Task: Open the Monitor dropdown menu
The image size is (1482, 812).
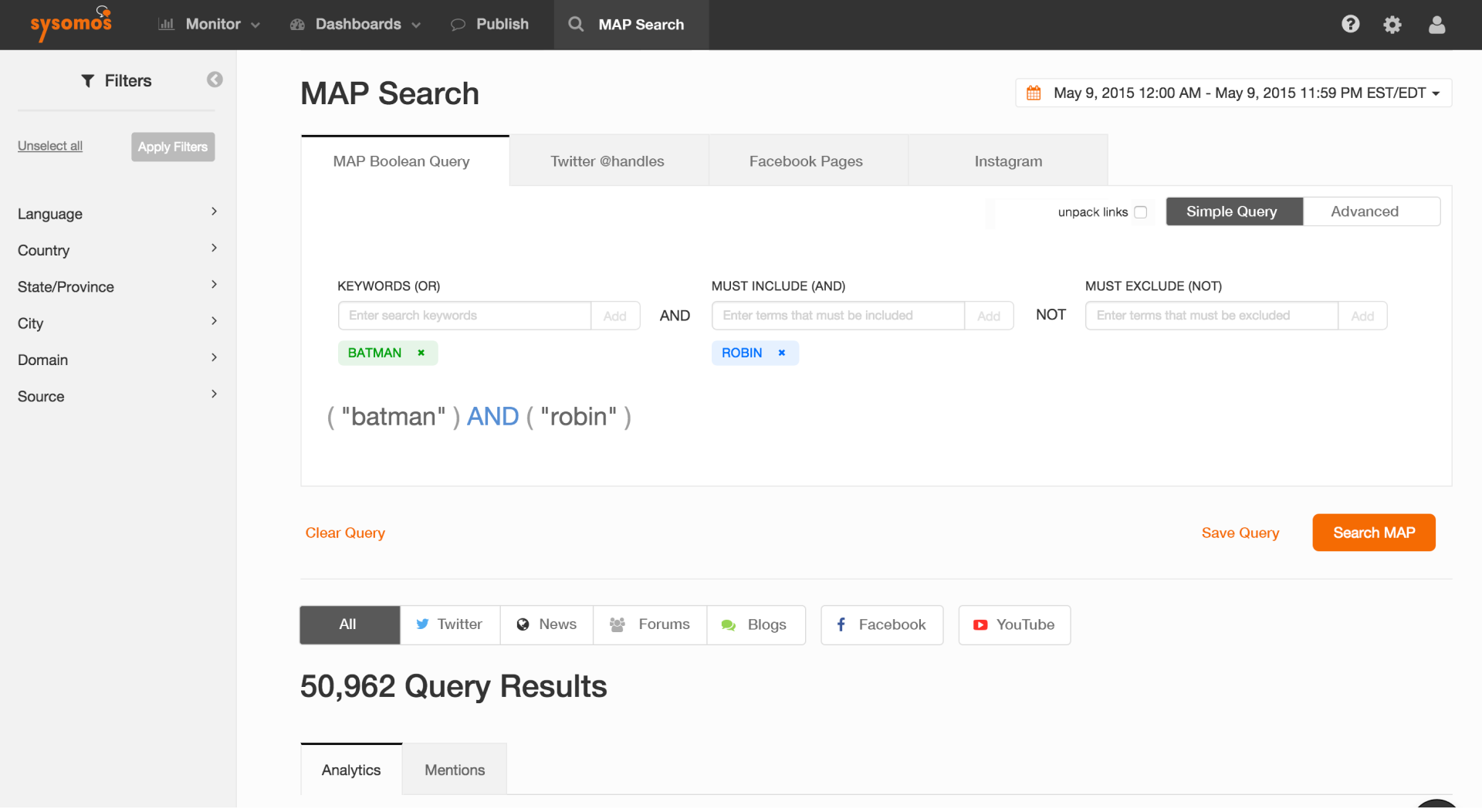Action: click(x=209, y=24)
